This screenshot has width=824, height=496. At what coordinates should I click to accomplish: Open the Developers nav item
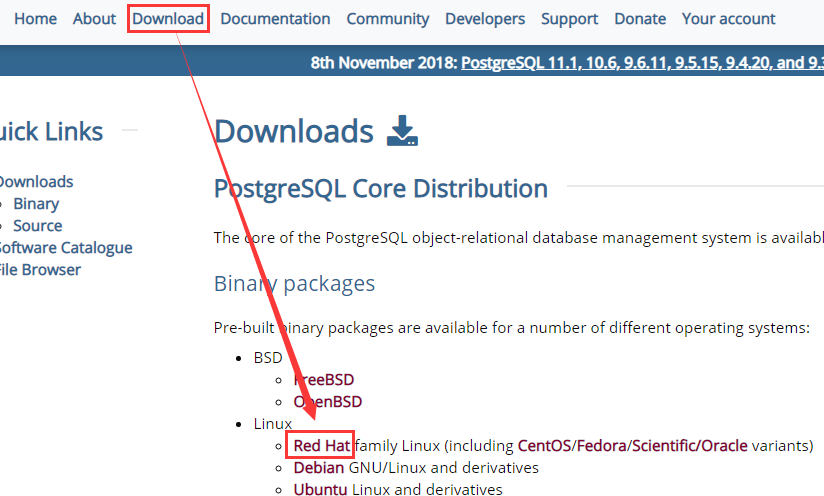pyautogui.click(x=485, y=19)
